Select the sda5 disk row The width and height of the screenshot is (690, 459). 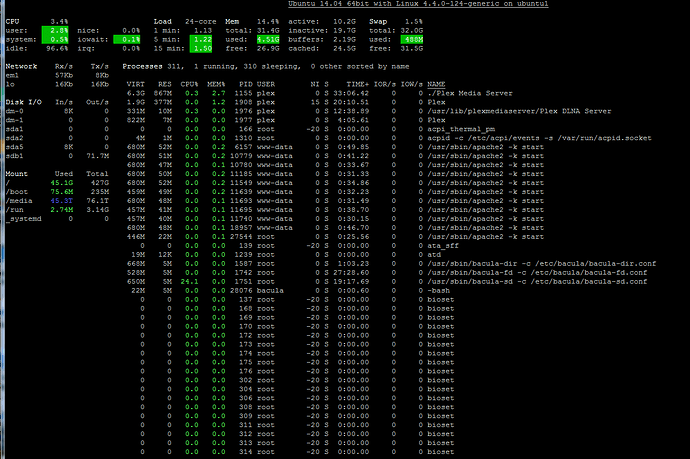pos(57,147)
